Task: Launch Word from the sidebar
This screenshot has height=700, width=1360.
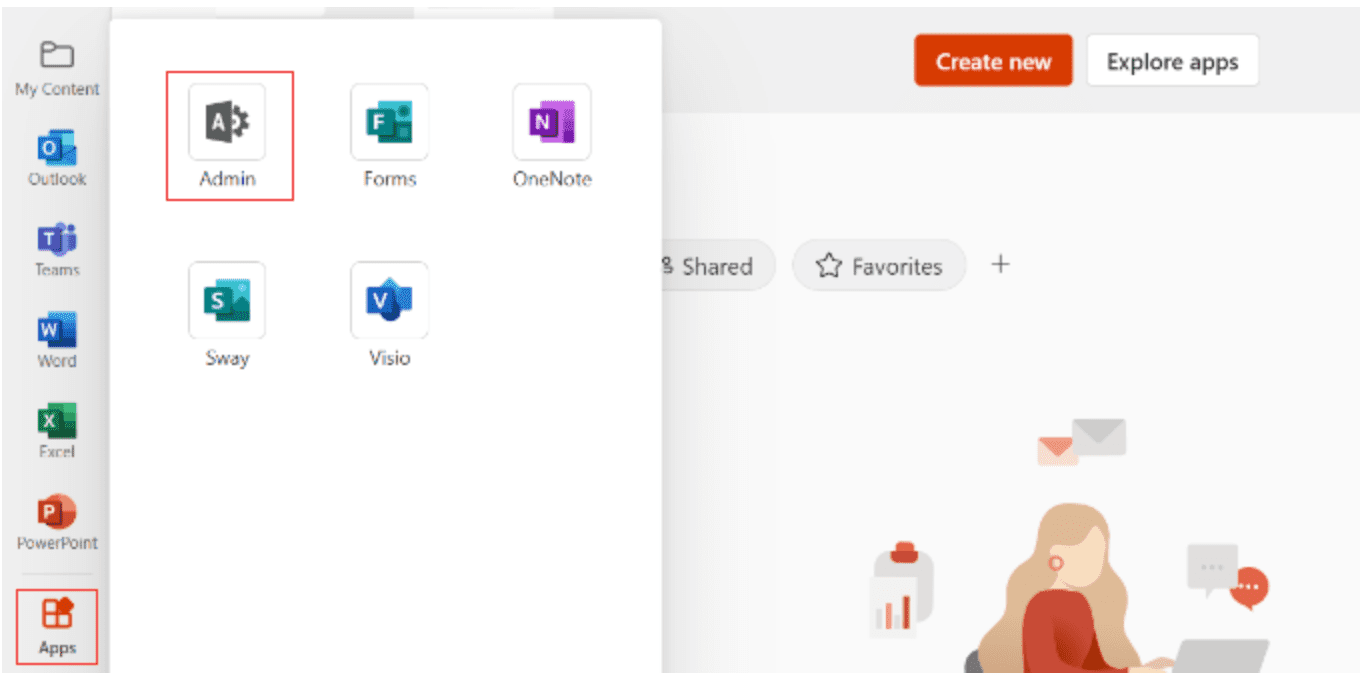Action: click(x=57, y=335)
